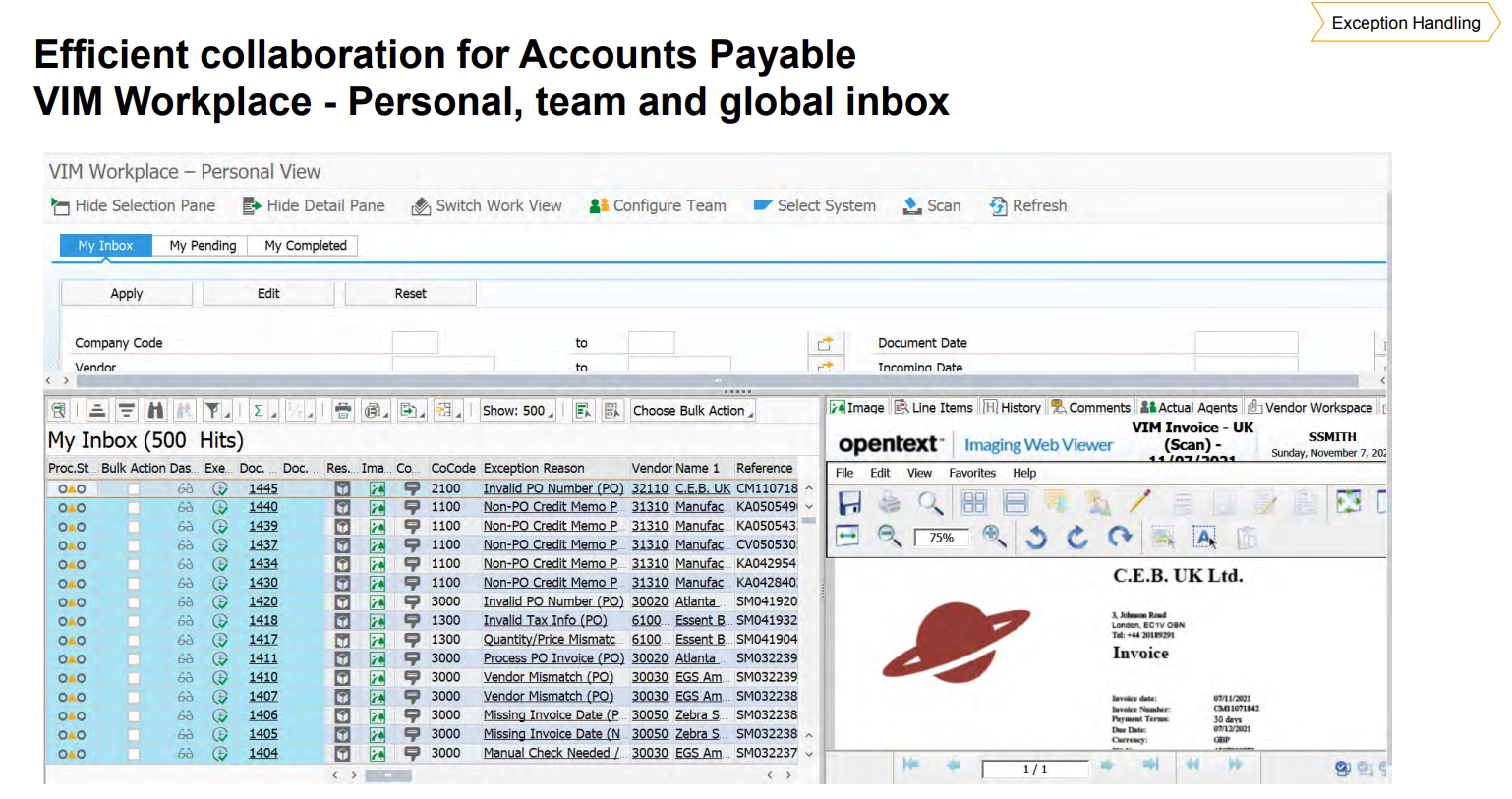Click the 75% zoom level field
The image size is (1512, 799).
point(941,538)
